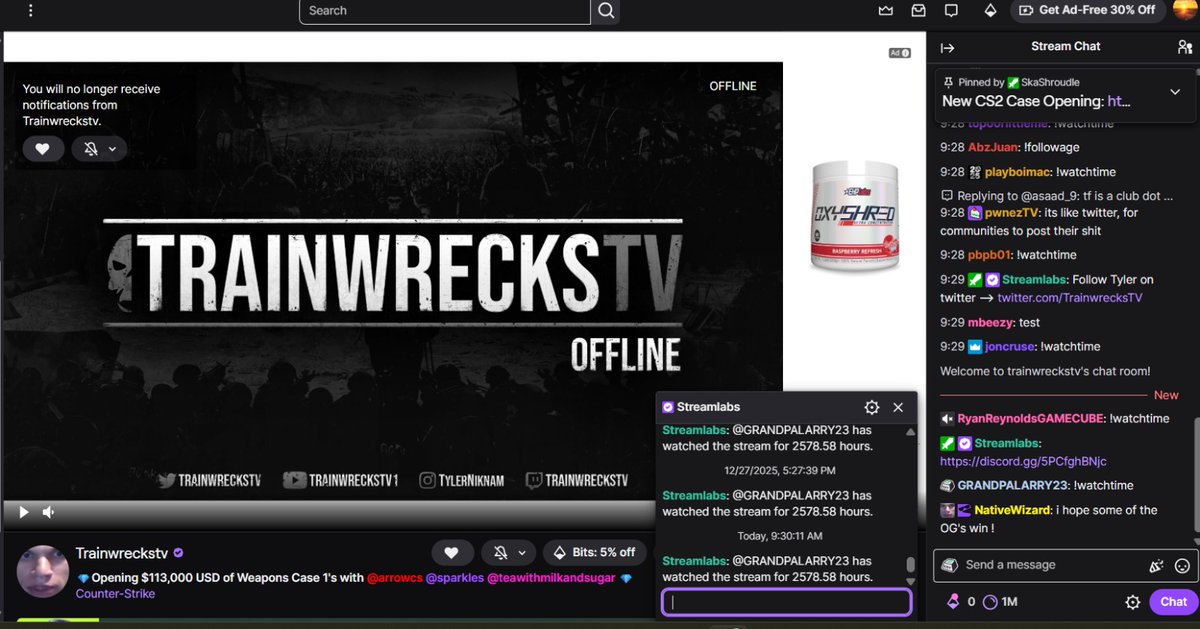This screenshot has height=629, width=1200.
Task: Click the @sparkles mention in title
Action: click(457, 578)
